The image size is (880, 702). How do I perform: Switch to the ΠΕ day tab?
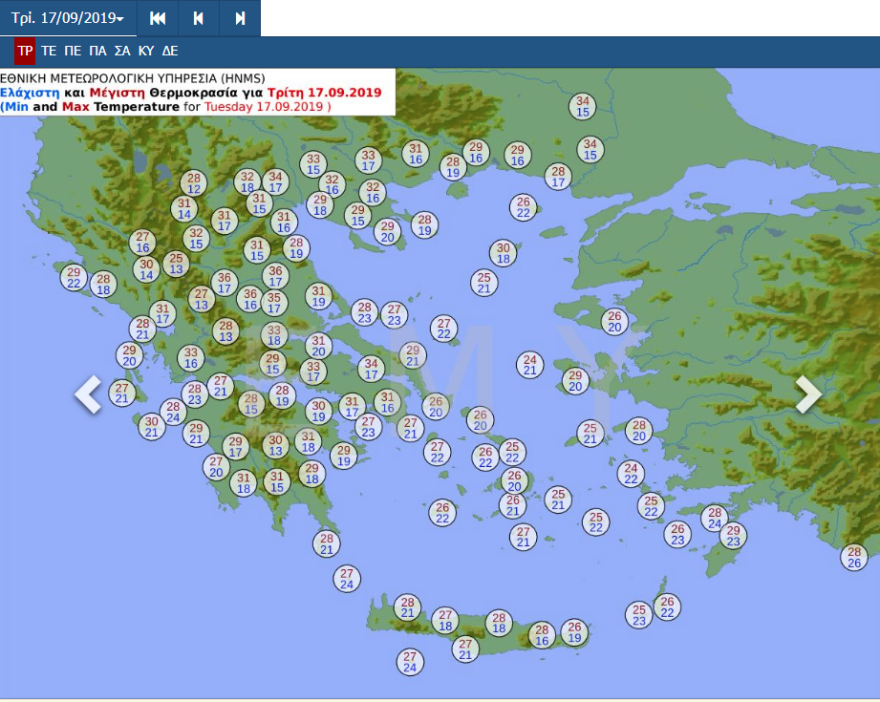coord(73,51)
